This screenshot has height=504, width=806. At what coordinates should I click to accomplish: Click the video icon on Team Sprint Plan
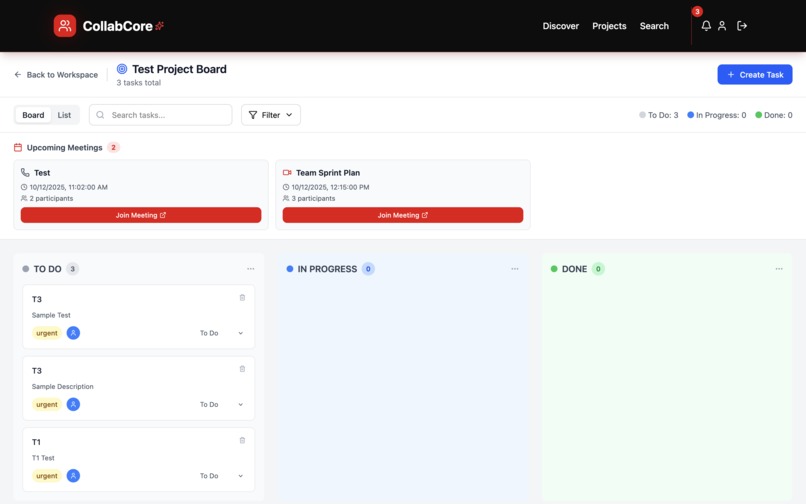287,173
